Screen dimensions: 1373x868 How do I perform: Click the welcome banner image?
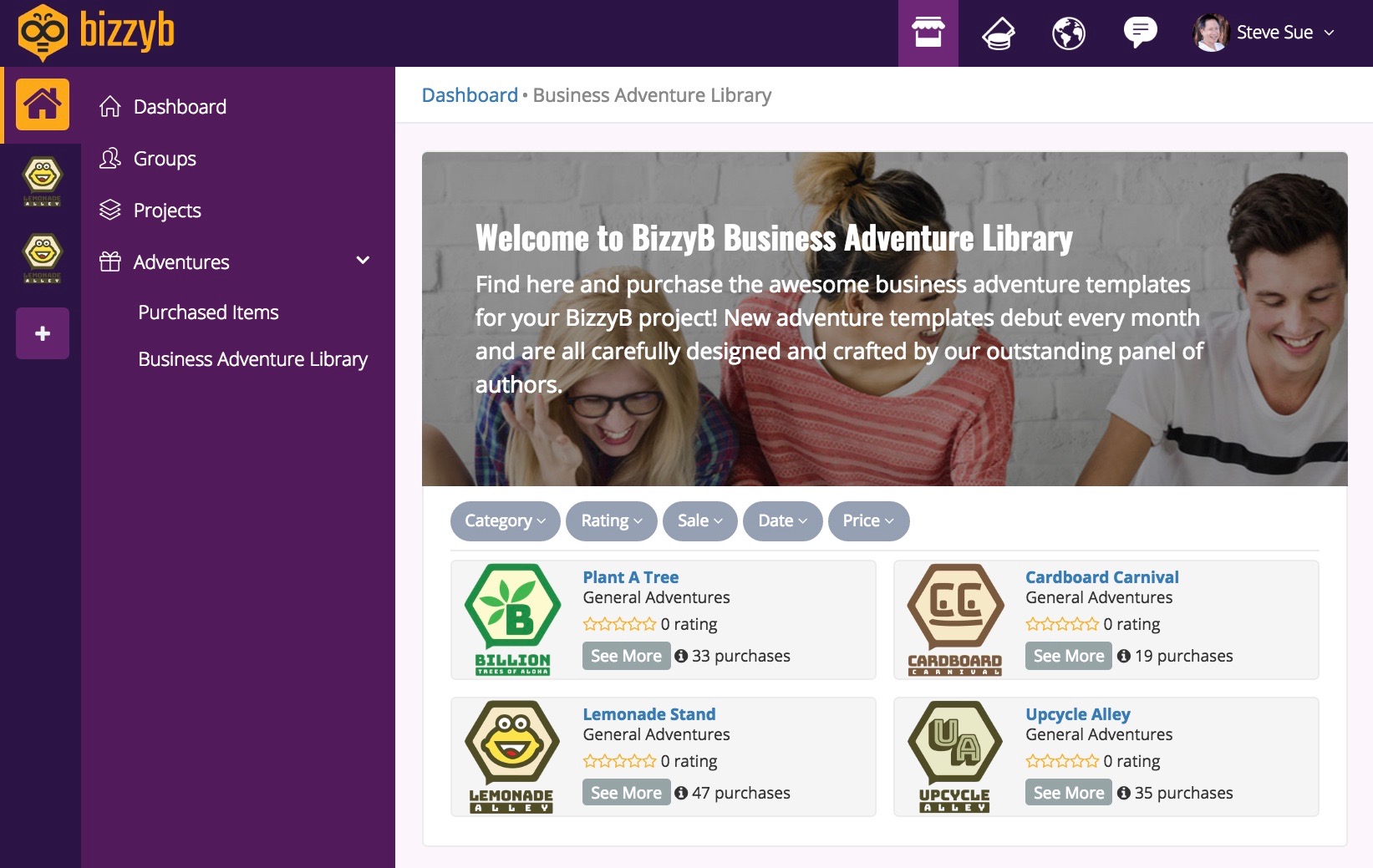tap(884, 318)
